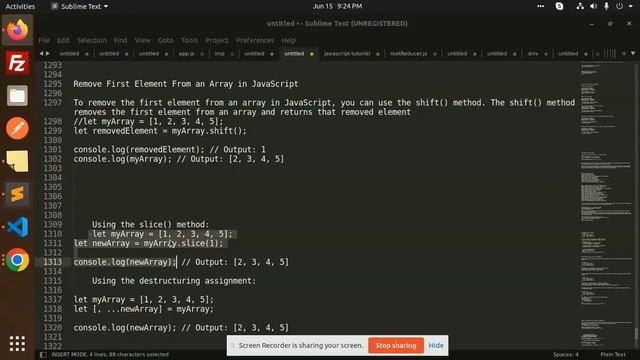
Task: Change syntax via Plain Text selector
Action: [x=613, y=354]
